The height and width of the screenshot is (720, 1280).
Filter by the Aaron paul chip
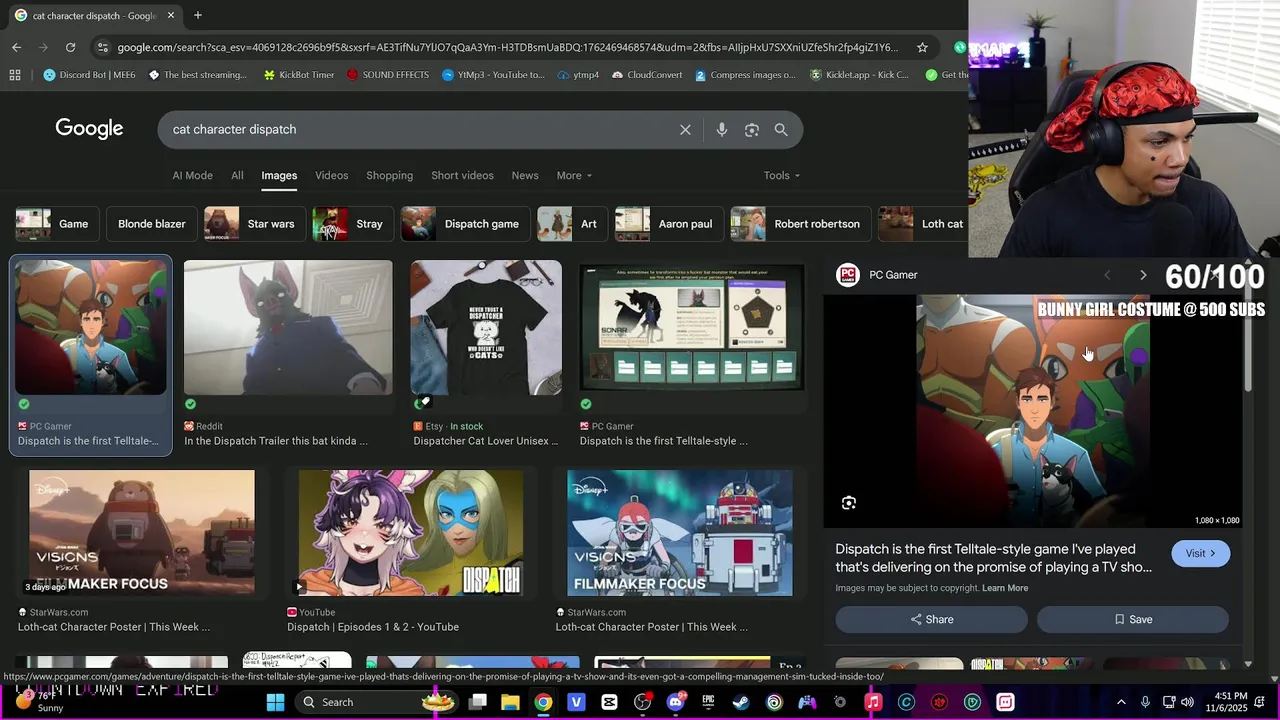coord(668,224)
